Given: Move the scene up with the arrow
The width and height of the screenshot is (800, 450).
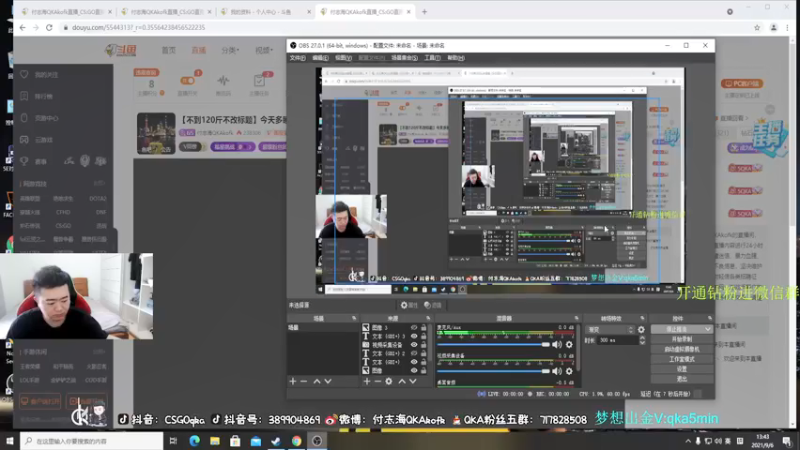Looking at the screenshot, I should pos(317,381).
